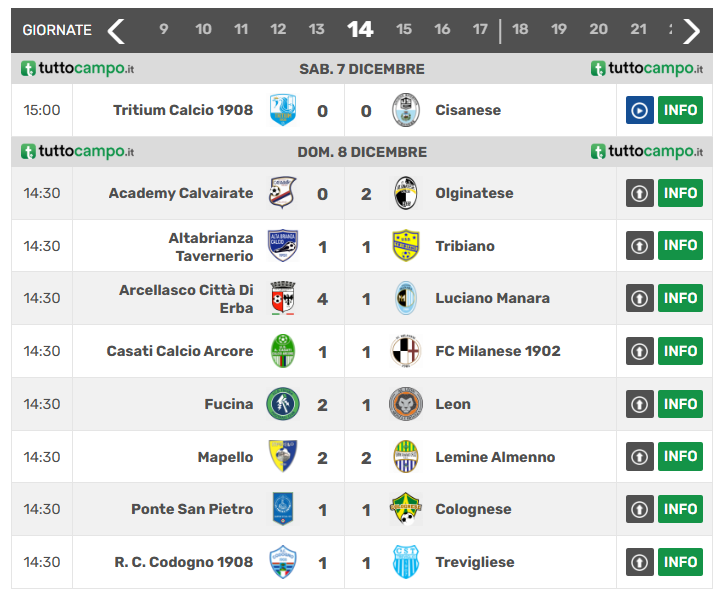
Task: Open INFO for Tritium Calcio match
Action: [x=680, y=110]
